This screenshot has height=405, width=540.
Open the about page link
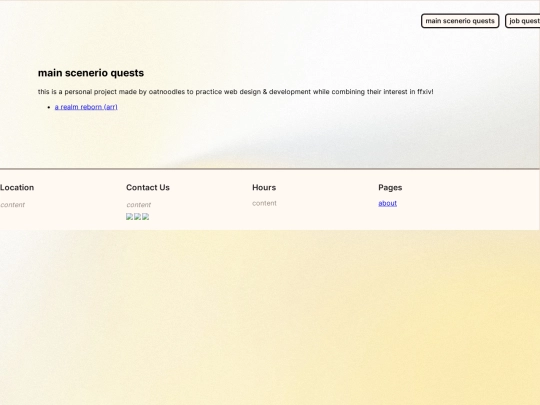click(387, 203)
